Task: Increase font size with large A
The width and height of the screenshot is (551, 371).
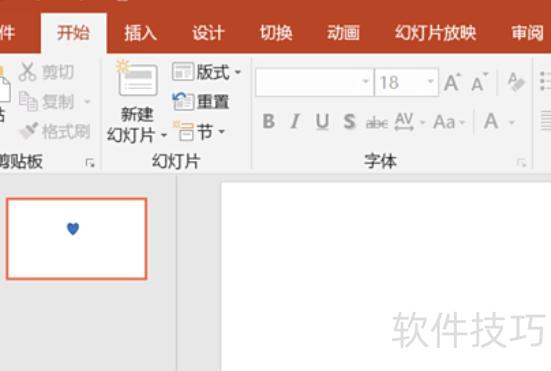Action: (x=452, y=82)
